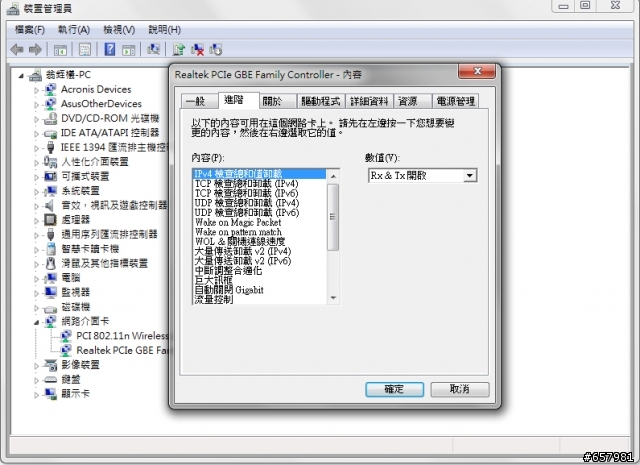The height and width of the screenshot is (465, 640).
Task: Click Show/hide console tree toolbar icon
Action: 60,50
